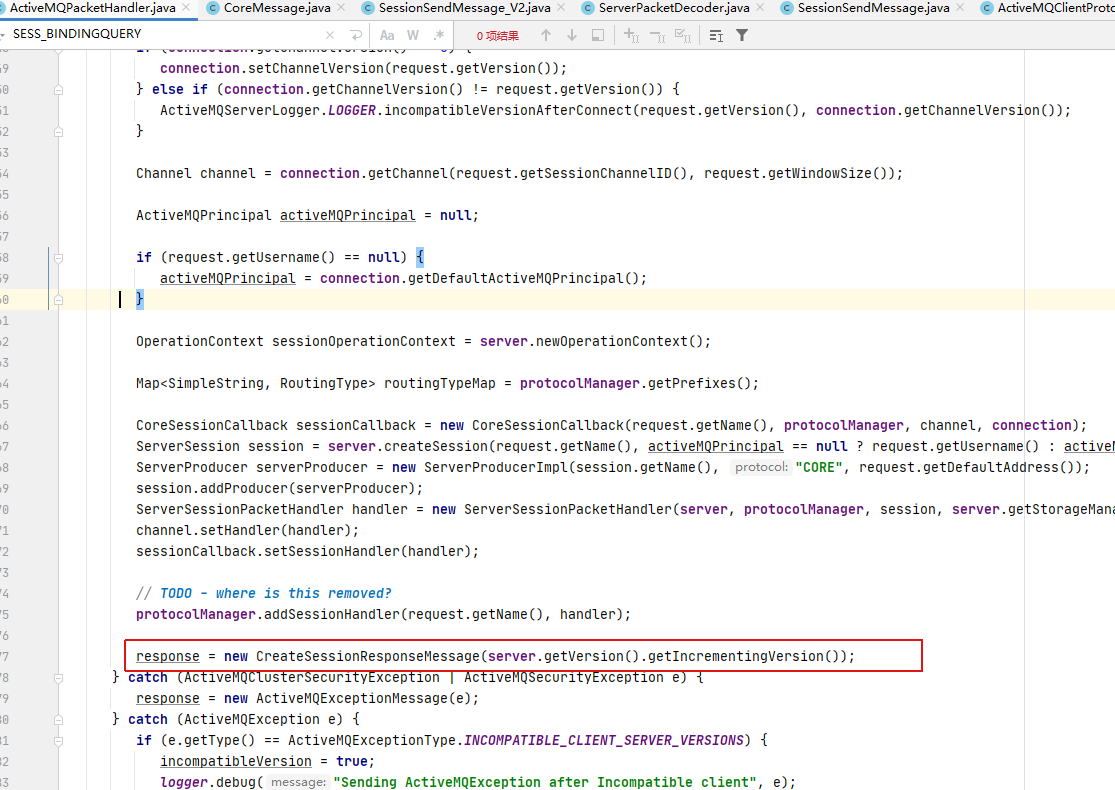Image resolution: width=1115 pixels, height=790 pixels.
Task: Open ServerPacketDecoder.java tab
Action: 673,8
